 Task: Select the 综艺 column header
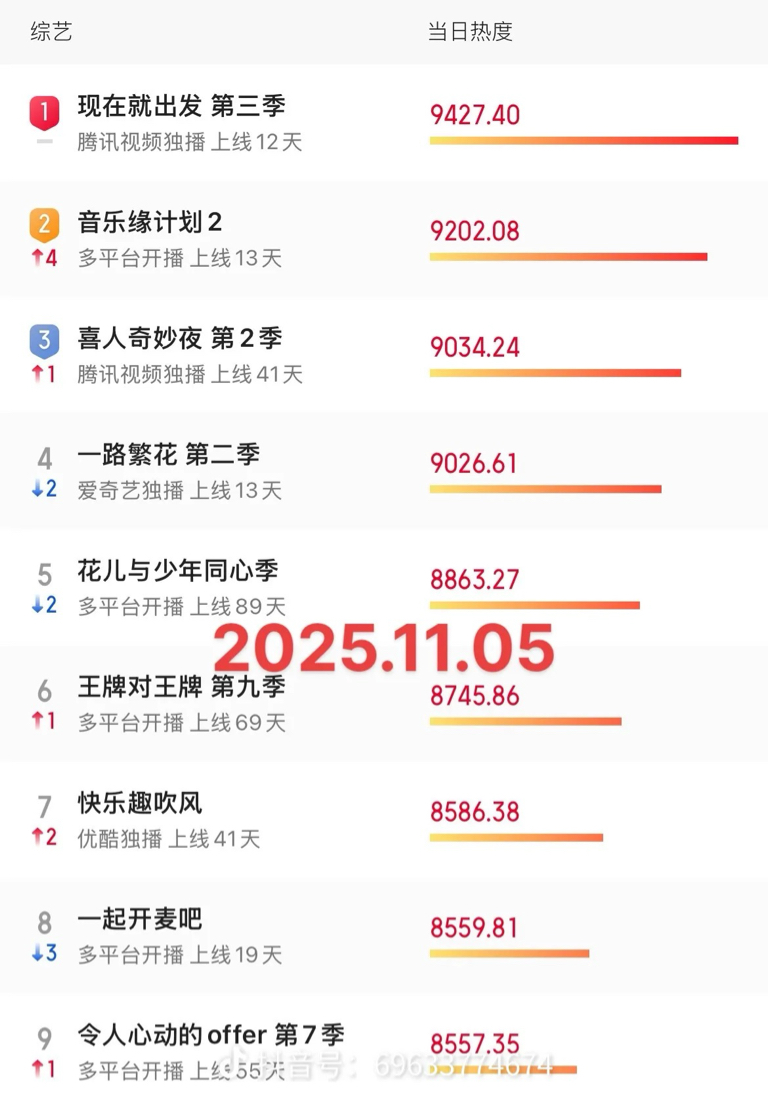point(51,32)
